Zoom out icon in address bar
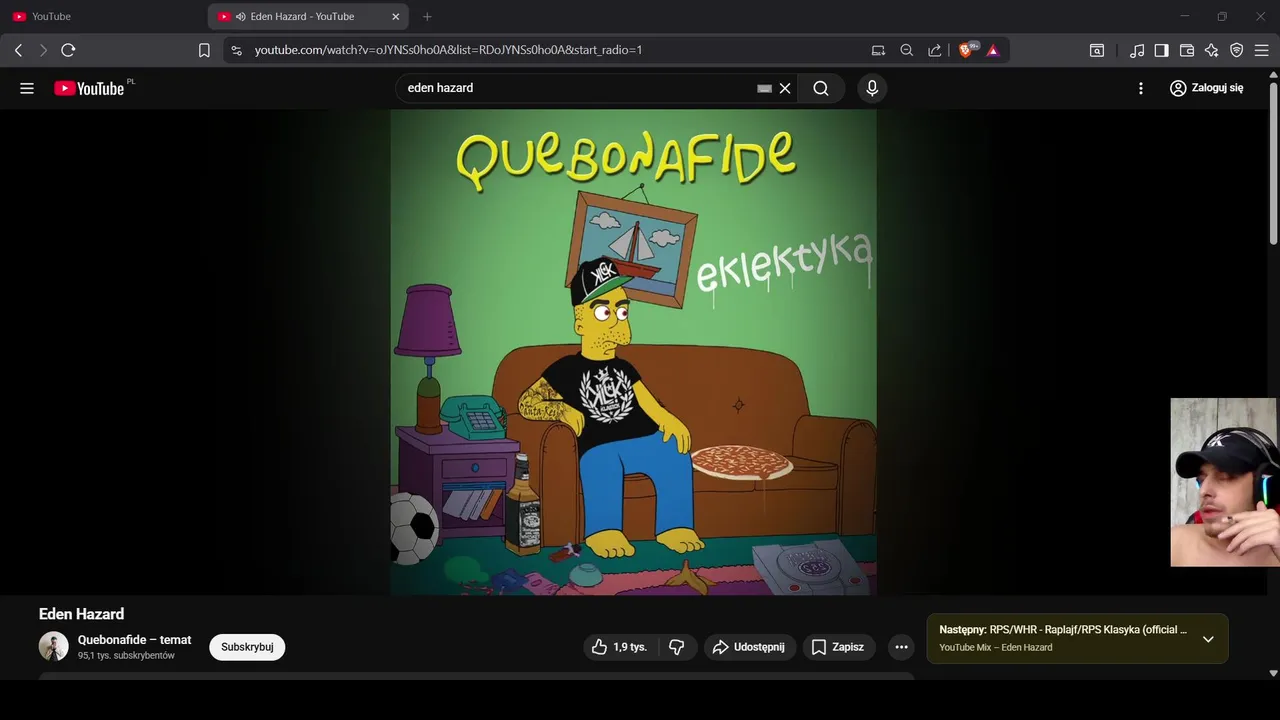Viewport: 1280px width, 720px height. 906,50
